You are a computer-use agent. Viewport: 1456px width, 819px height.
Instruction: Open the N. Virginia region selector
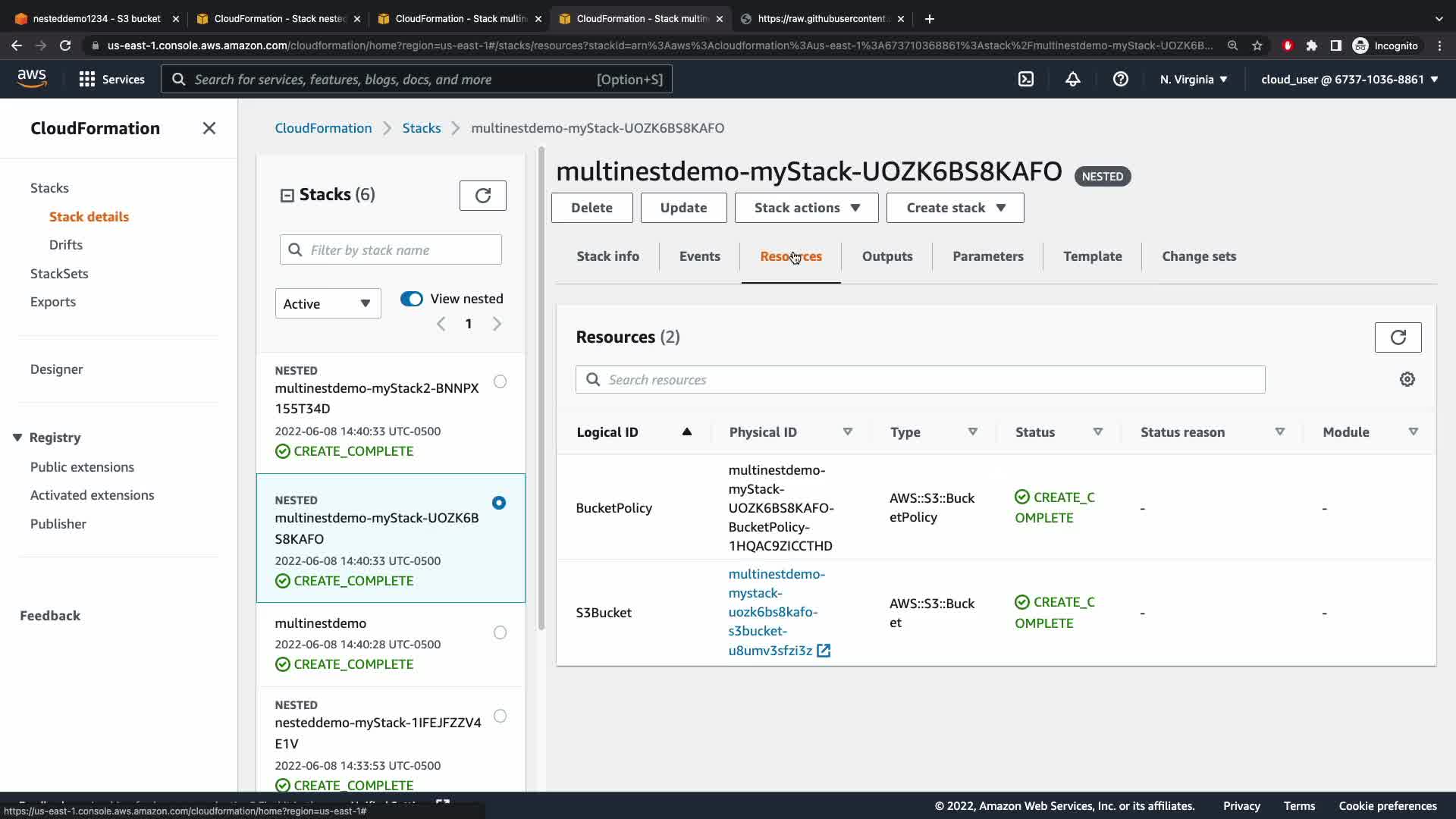tap(1193, 79)
